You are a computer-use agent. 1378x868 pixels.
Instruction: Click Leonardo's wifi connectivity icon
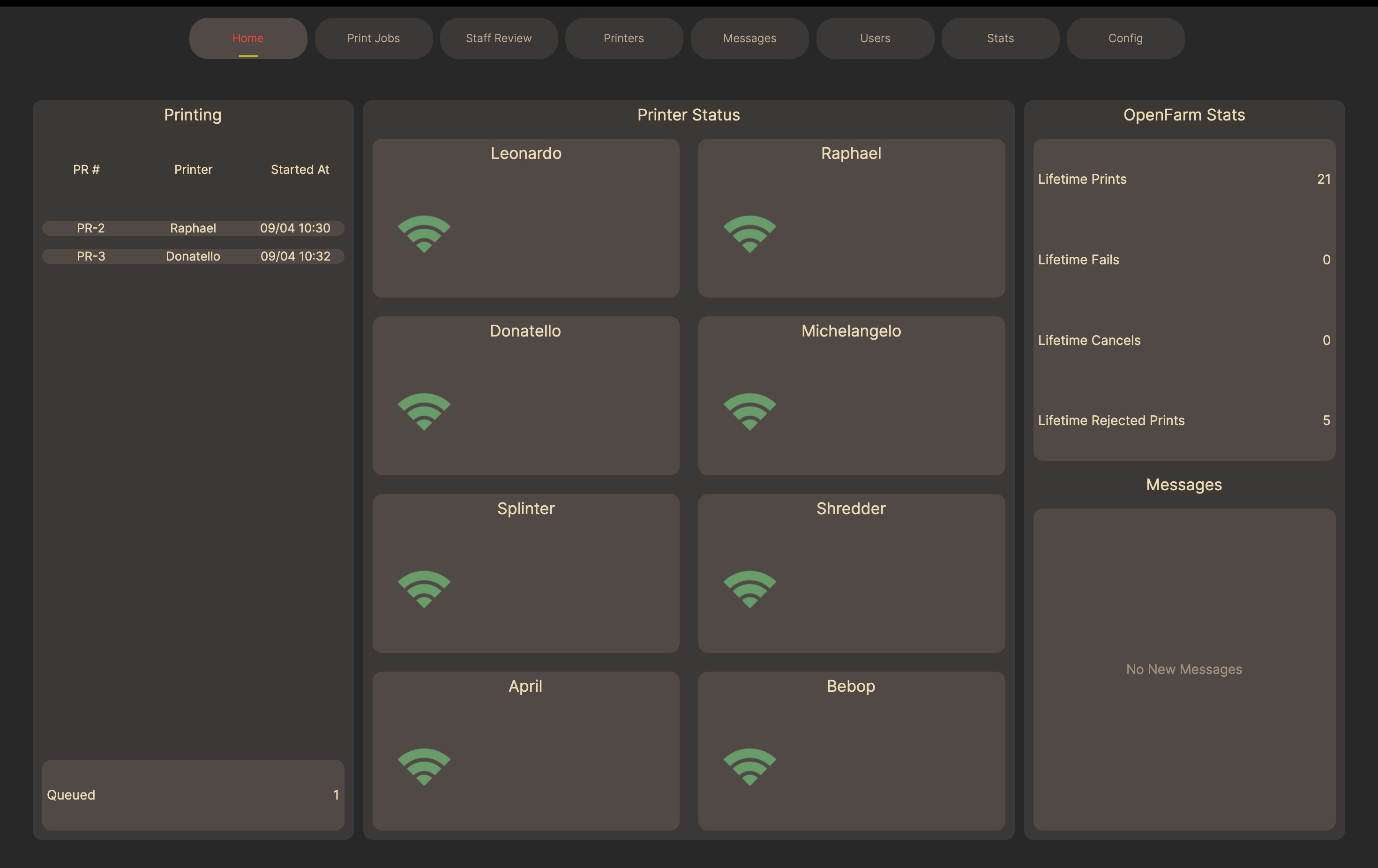click(423, 233)
